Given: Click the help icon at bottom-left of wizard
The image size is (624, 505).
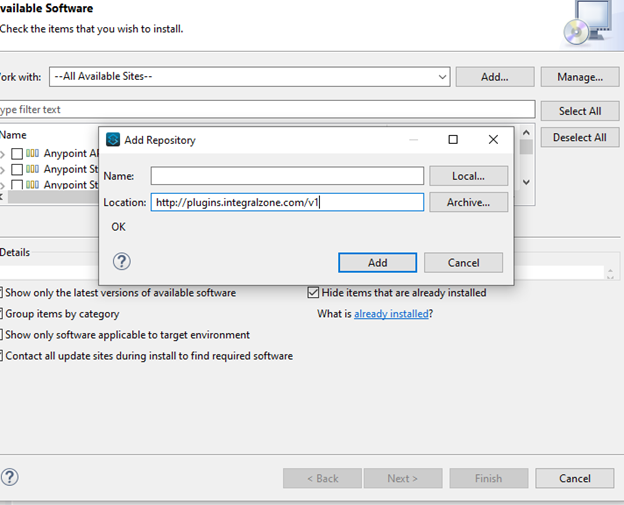Looking at the screenshot, I should pos(9,477).
